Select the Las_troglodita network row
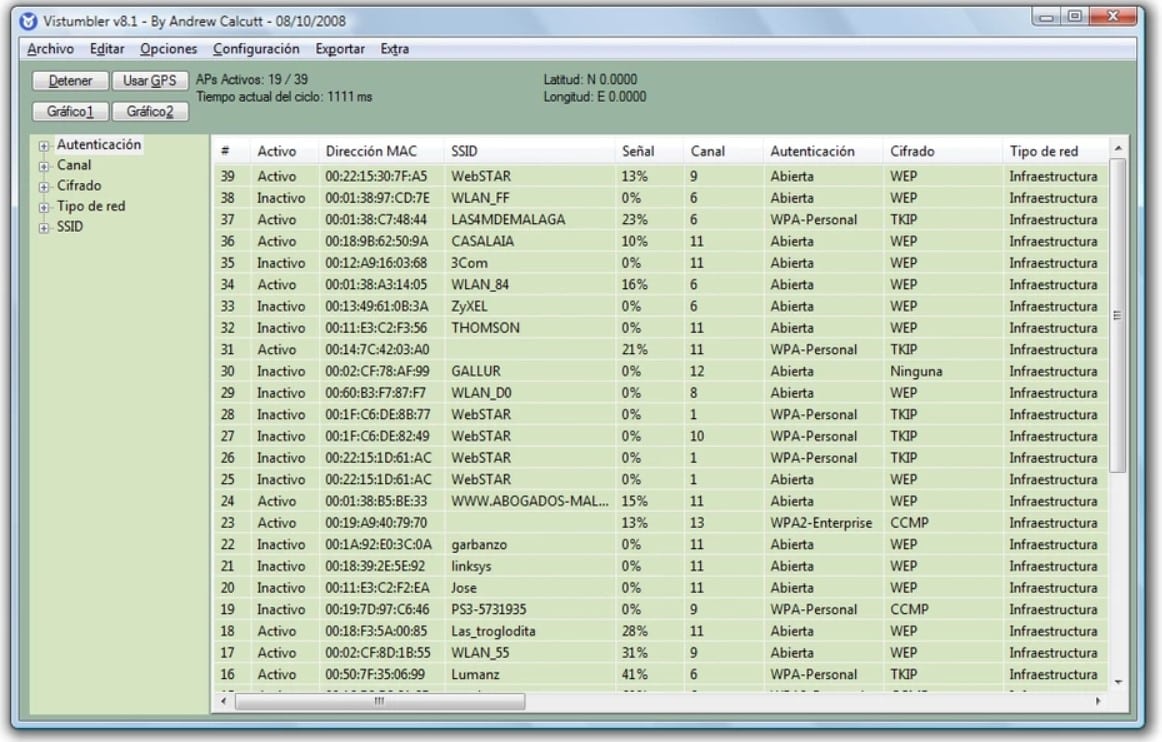 coord(661,631)
